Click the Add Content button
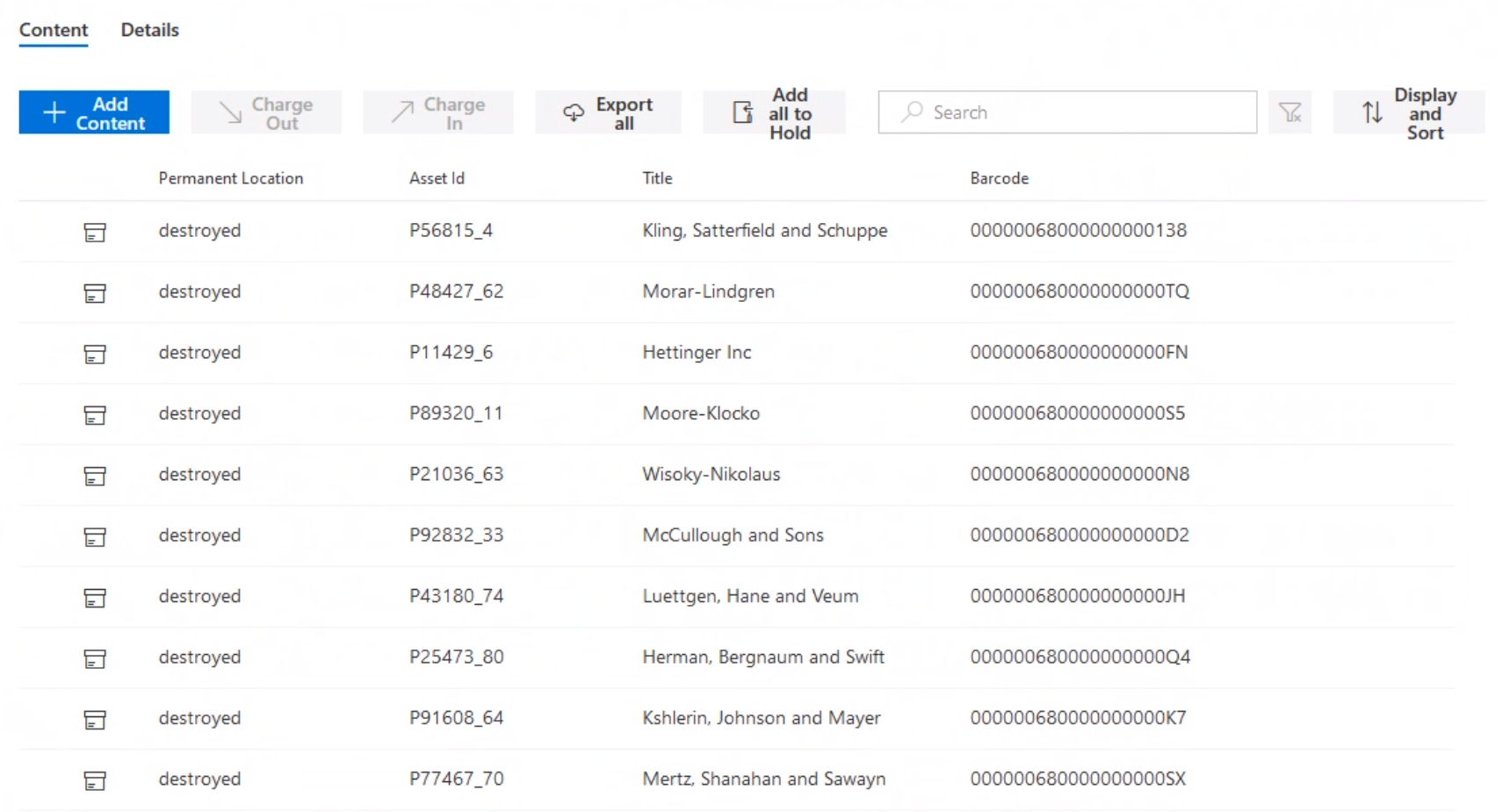 click(x=94, y=112)
